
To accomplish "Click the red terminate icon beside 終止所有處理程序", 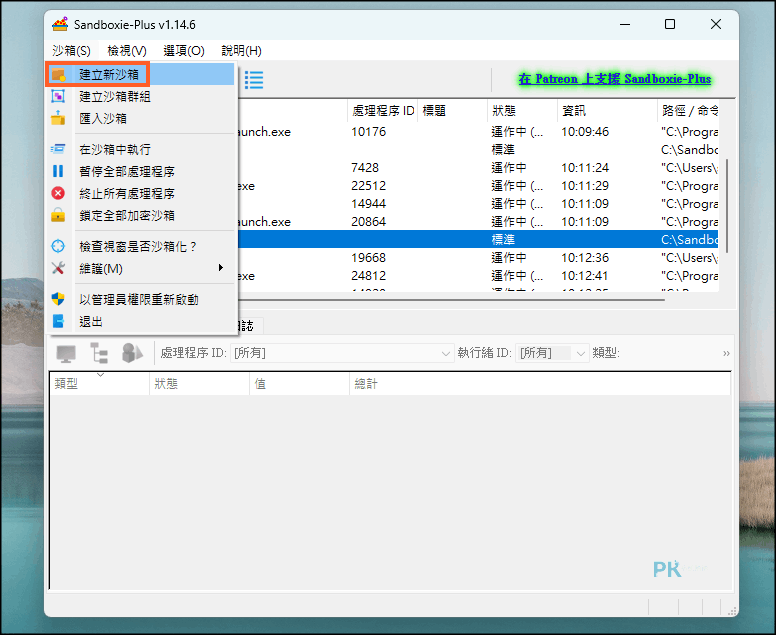I will coord(58,193).
